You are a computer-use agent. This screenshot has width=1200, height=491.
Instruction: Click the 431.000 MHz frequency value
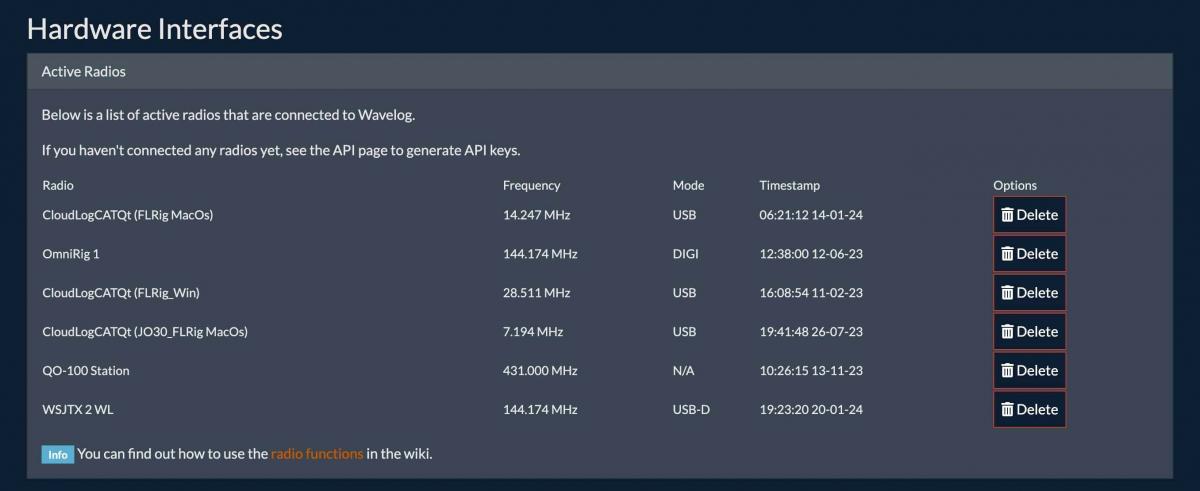tap(540, 371)
